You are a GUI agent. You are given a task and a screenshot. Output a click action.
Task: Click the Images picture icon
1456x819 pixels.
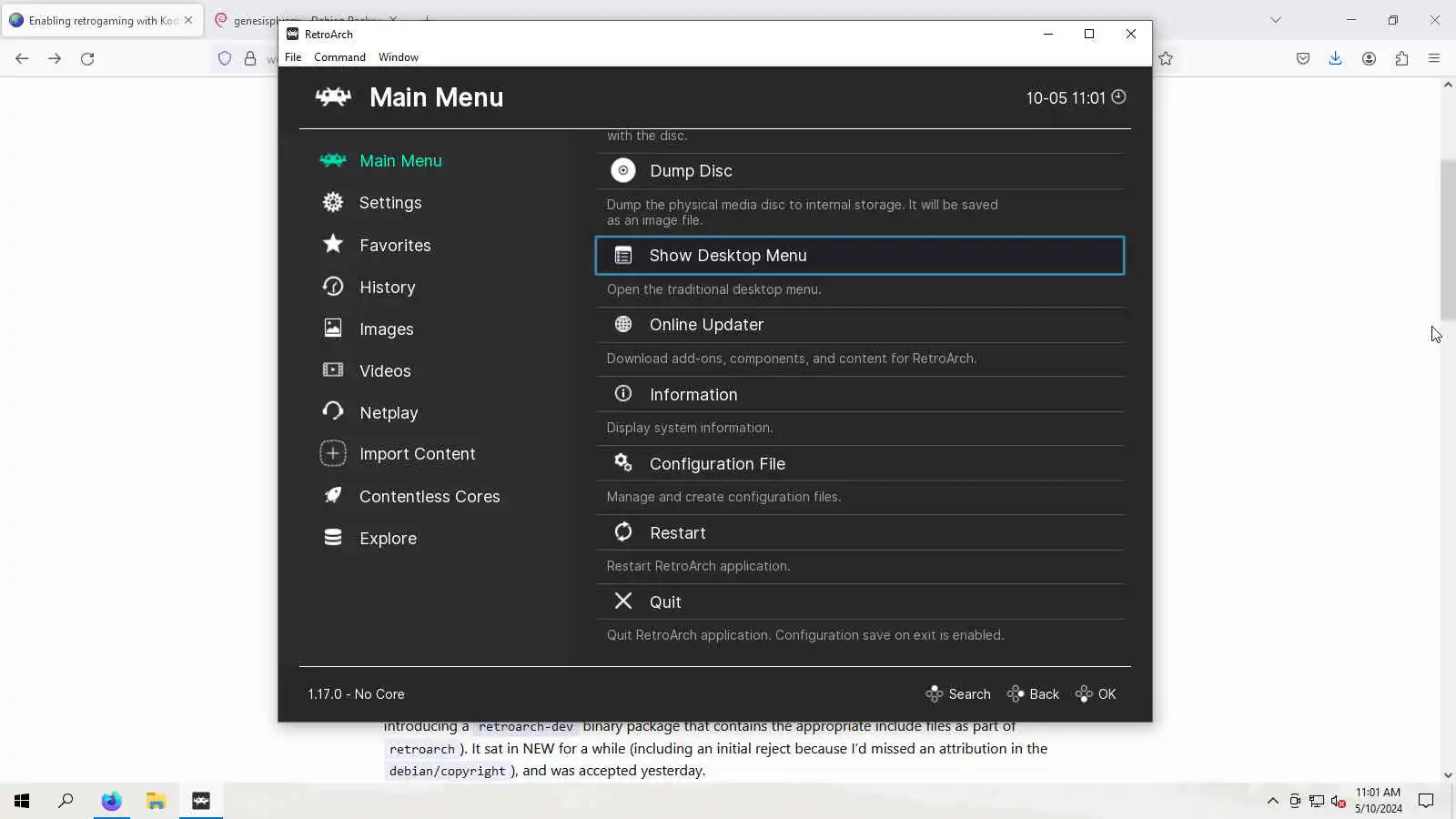333,329
